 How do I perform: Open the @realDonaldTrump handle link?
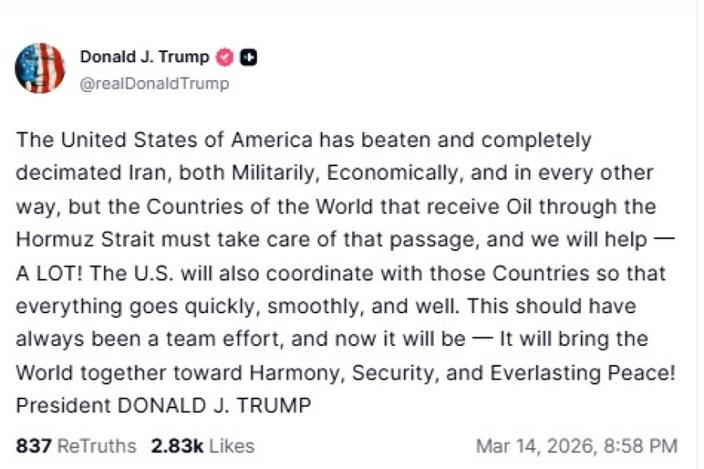coord(154,83)
